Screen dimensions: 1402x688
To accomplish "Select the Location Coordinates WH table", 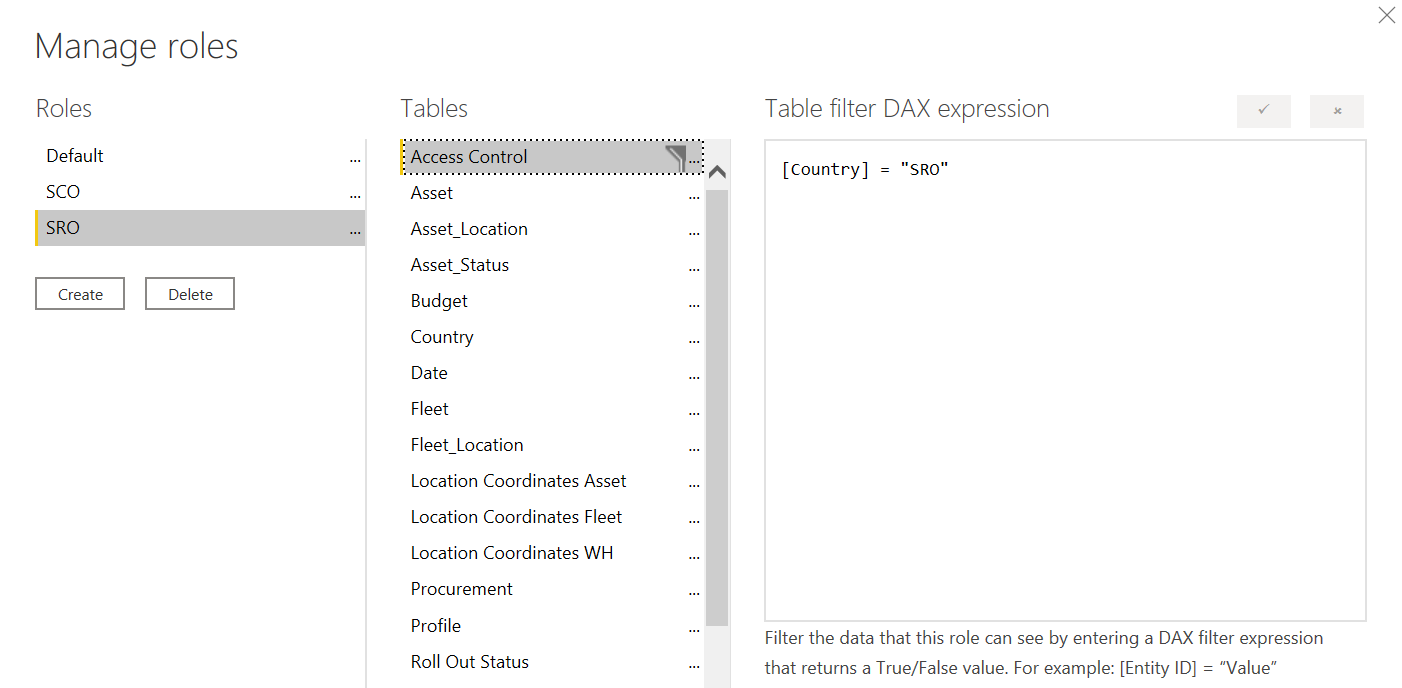I will [x=552, y=553].
